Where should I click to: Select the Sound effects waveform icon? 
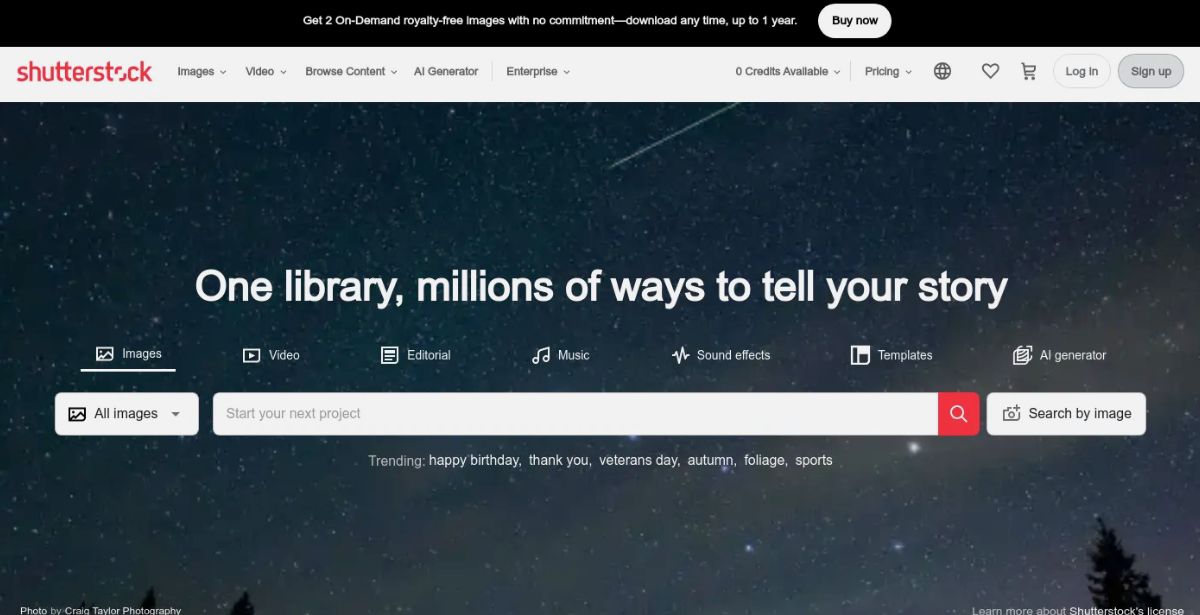(x=681, y=355)
